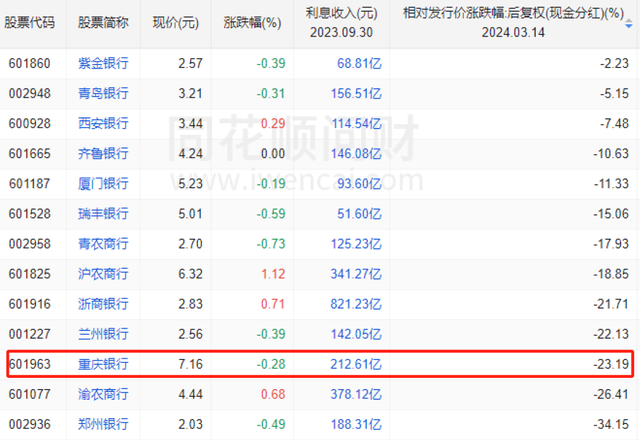This screenshot has height=440, width=640.
Task: Click relative issue price value -23.19
Action: [x=611, y=364]
